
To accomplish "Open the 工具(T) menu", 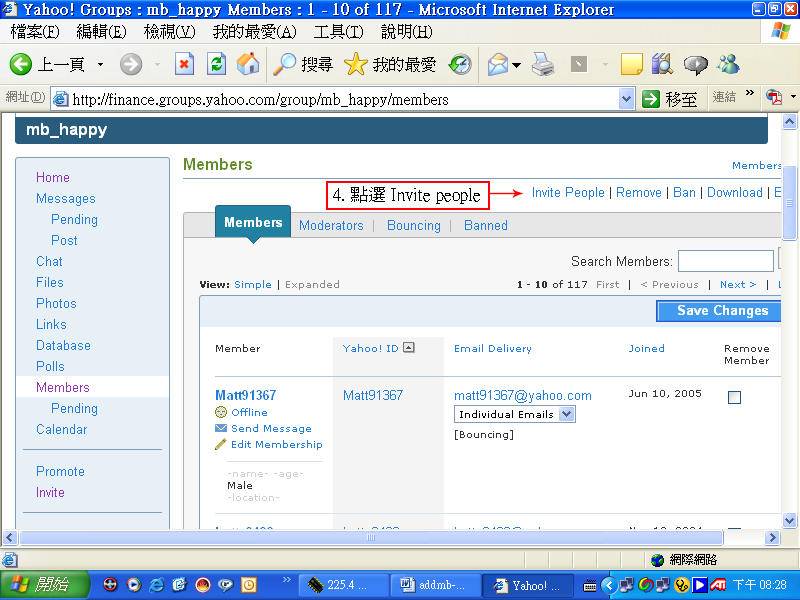I will click(x=337, y=32).
